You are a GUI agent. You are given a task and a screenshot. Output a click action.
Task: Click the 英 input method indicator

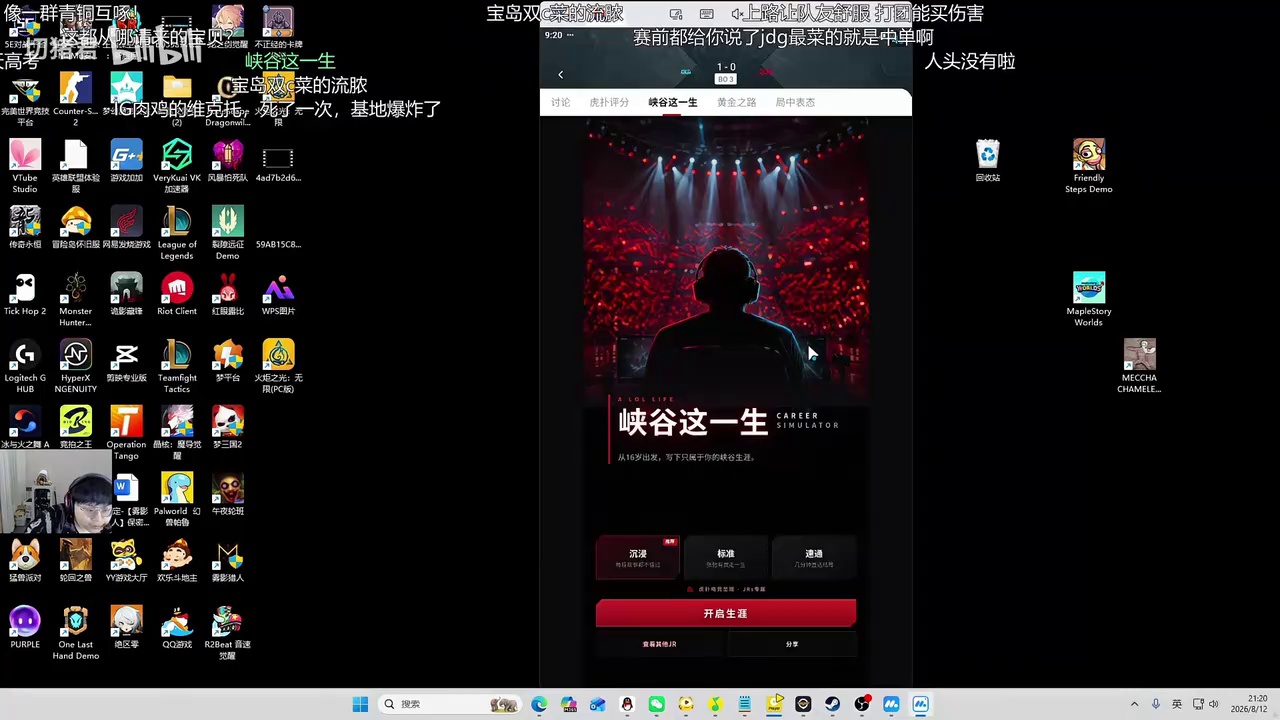point(1177,704)
